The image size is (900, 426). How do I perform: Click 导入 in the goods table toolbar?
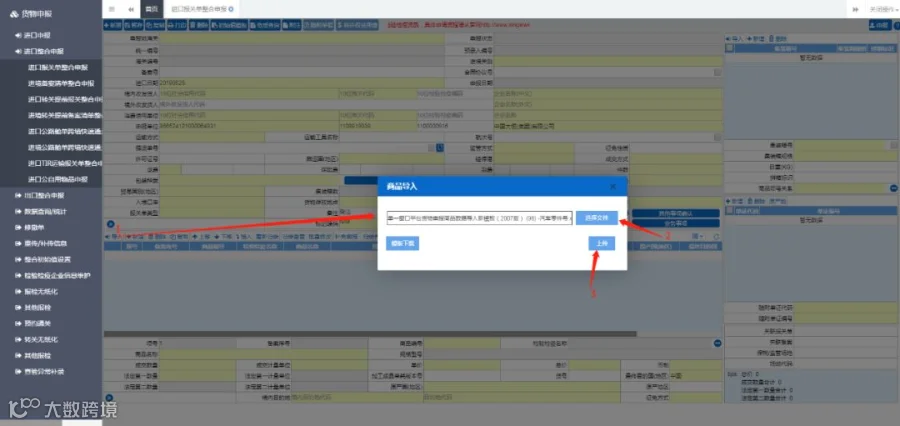114,236
